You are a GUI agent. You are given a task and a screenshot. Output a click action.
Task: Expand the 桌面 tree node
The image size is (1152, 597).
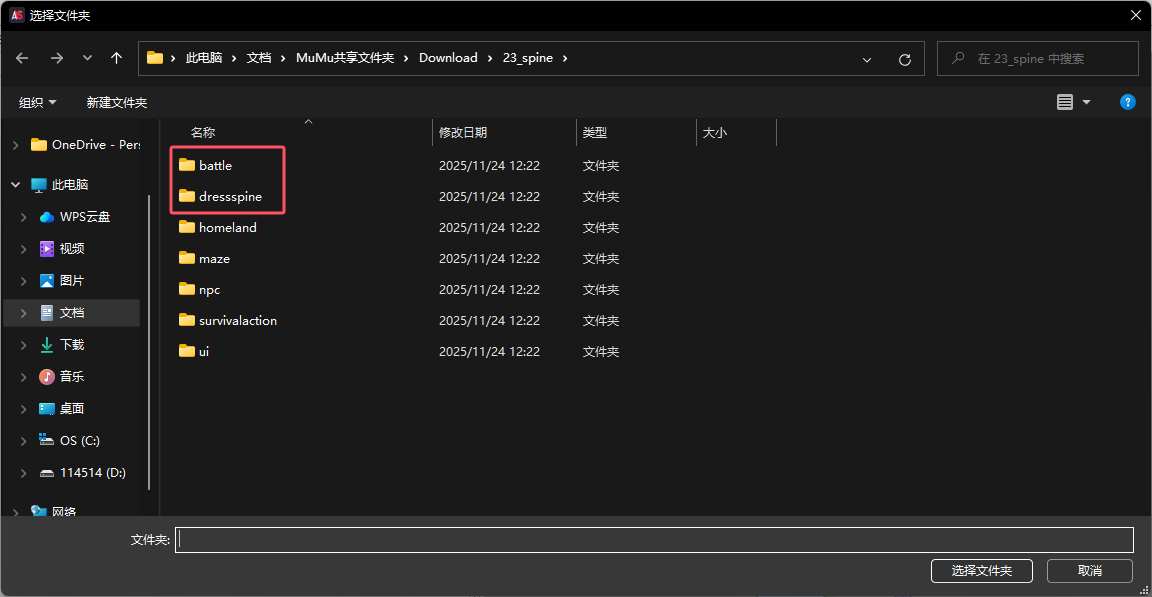(x=24, y=409)
